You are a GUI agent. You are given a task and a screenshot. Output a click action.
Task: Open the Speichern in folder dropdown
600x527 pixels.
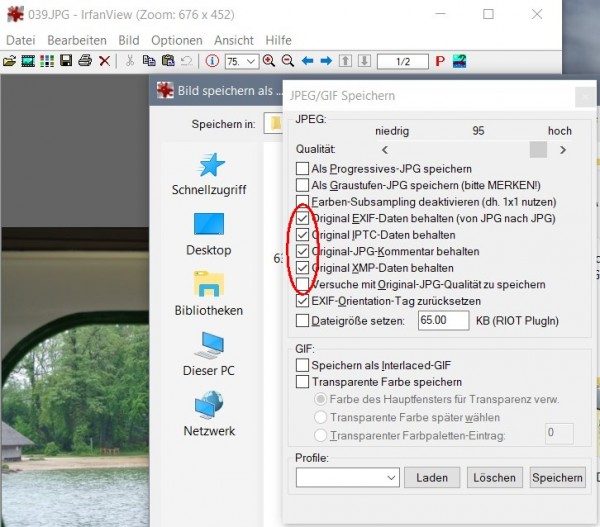[273, 123]
